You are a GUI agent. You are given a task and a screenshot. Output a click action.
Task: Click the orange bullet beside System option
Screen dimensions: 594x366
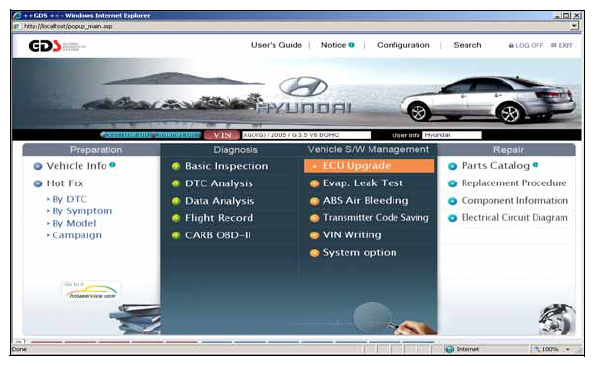pos(314,253)
